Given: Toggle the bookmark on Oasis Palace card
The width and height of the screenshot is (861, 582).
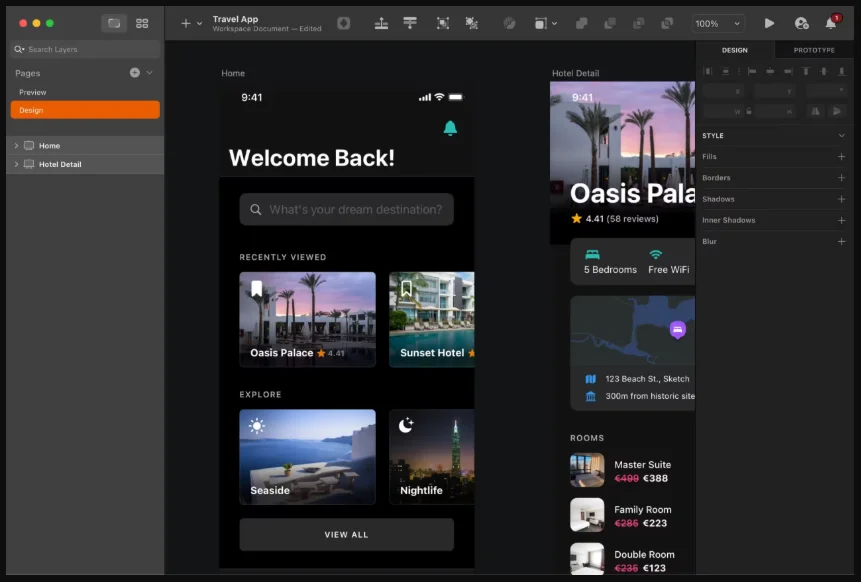Looking at the screenshot, I should pyautogui.click(x=256, y=288).
